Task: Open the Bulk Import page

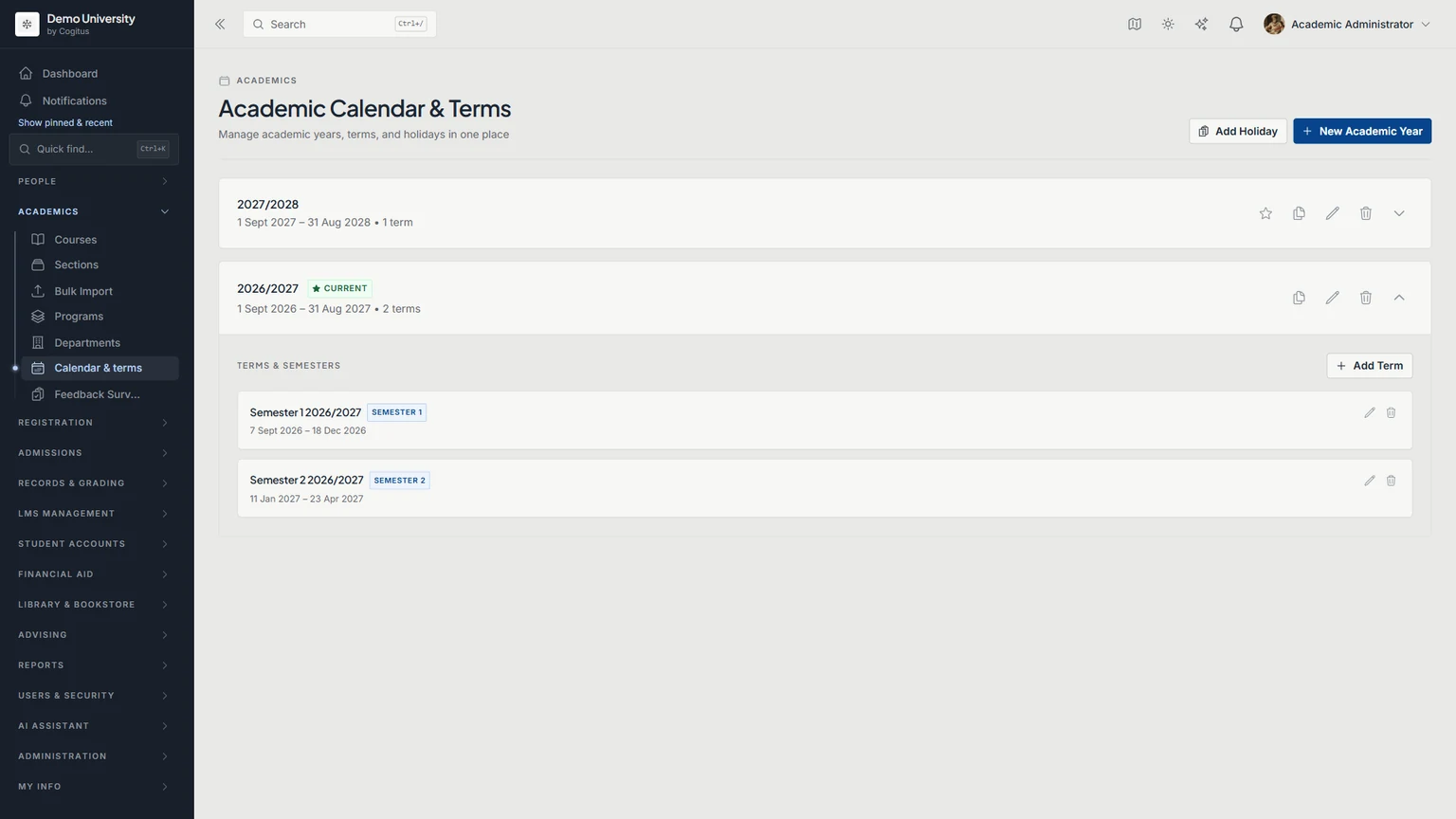Action: point(100,291)
